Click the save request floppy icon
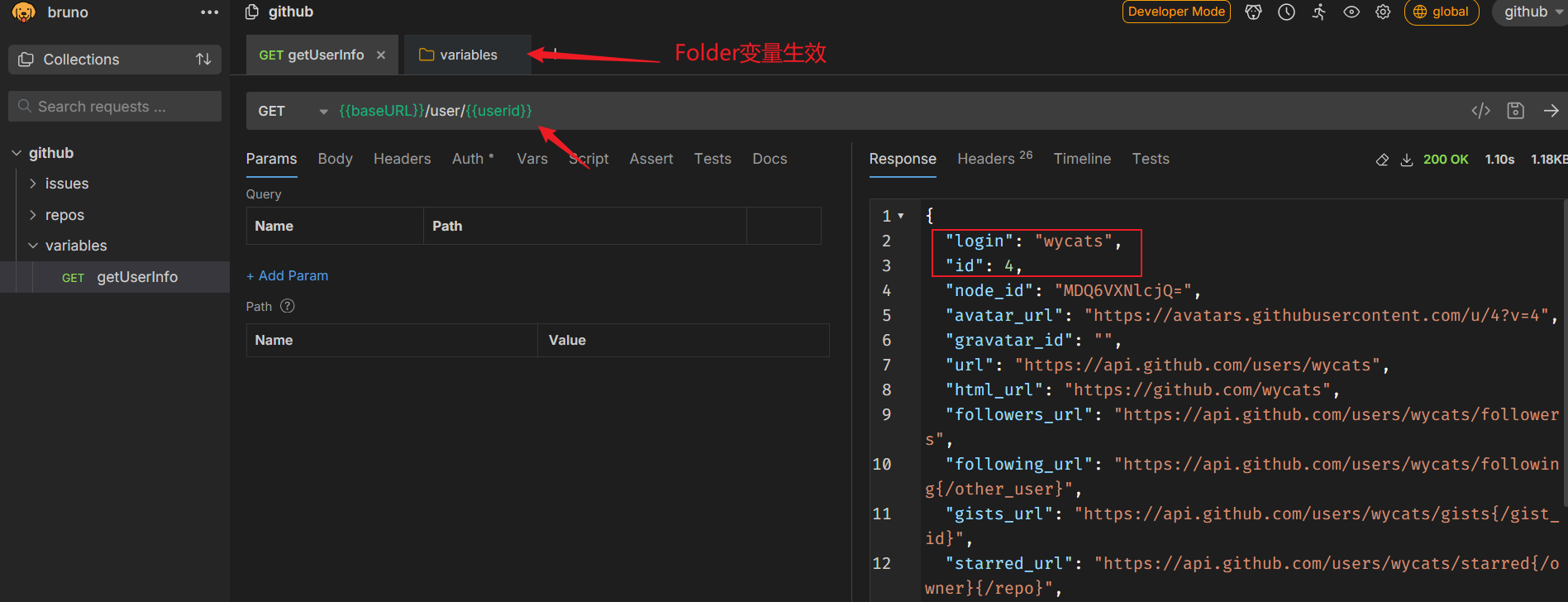Screen dimensions: 1568x602 (1516, 111)
